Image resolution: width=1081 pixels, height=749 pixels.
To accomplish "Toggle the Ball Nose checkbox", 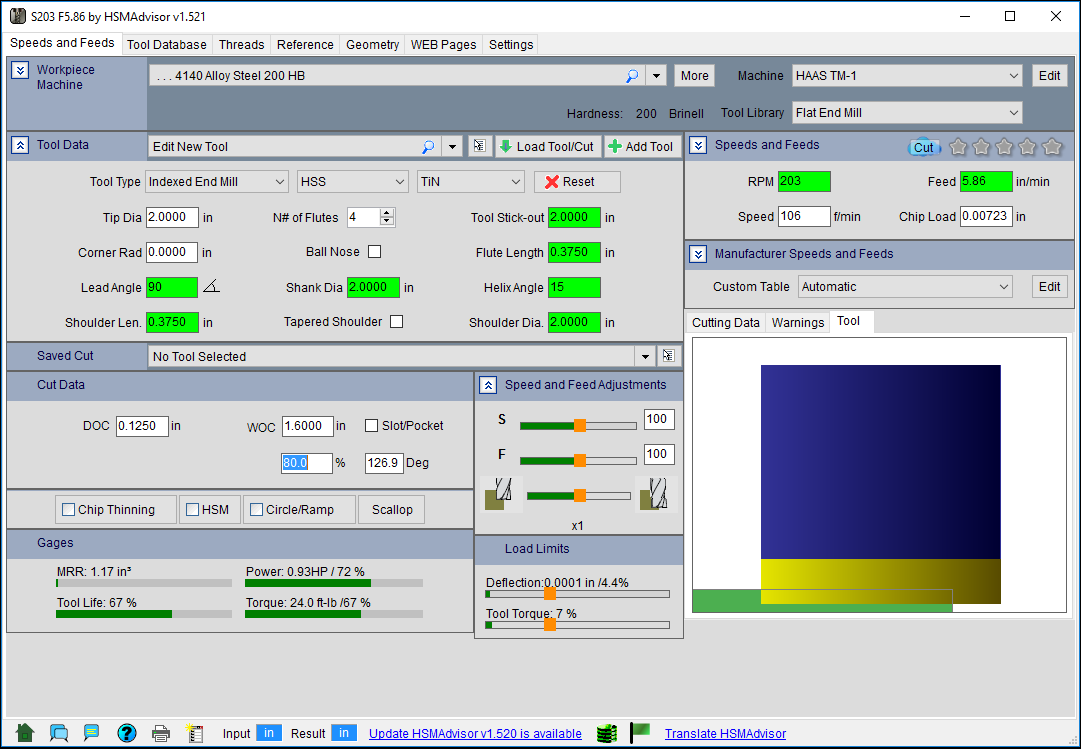I will [375, 252].
